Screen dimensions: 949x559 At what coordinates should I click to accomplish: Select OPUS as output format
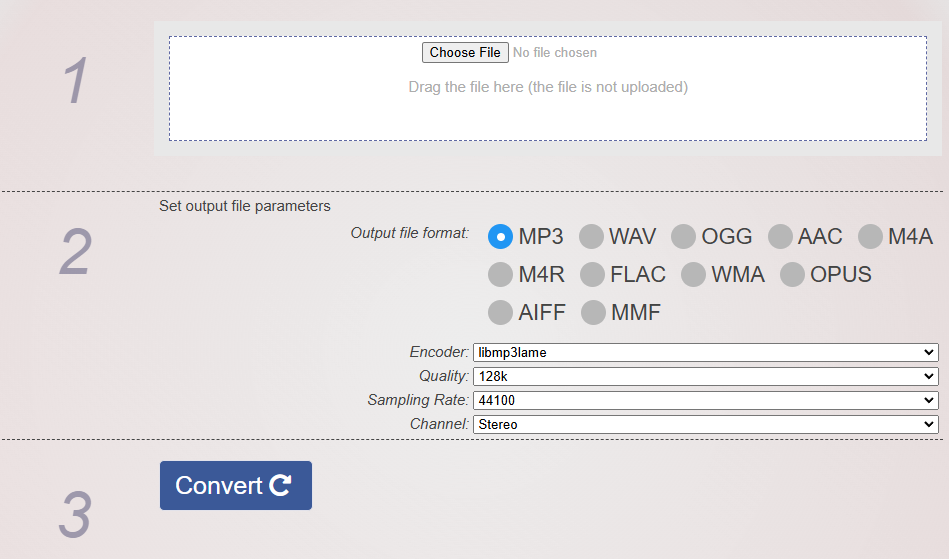(792, 275)
